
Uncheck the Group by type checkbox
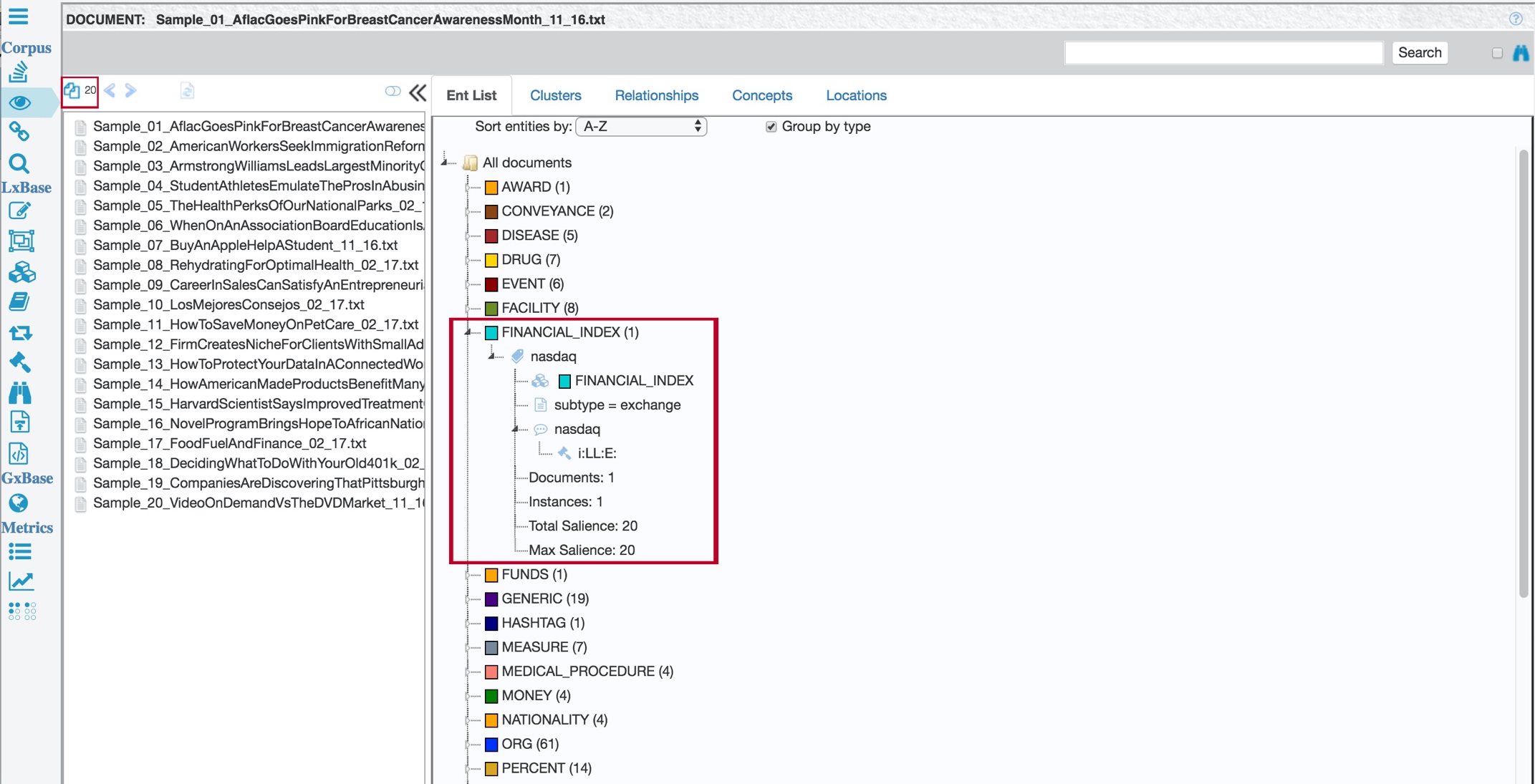pyautogui.click(x=771, y=127)
